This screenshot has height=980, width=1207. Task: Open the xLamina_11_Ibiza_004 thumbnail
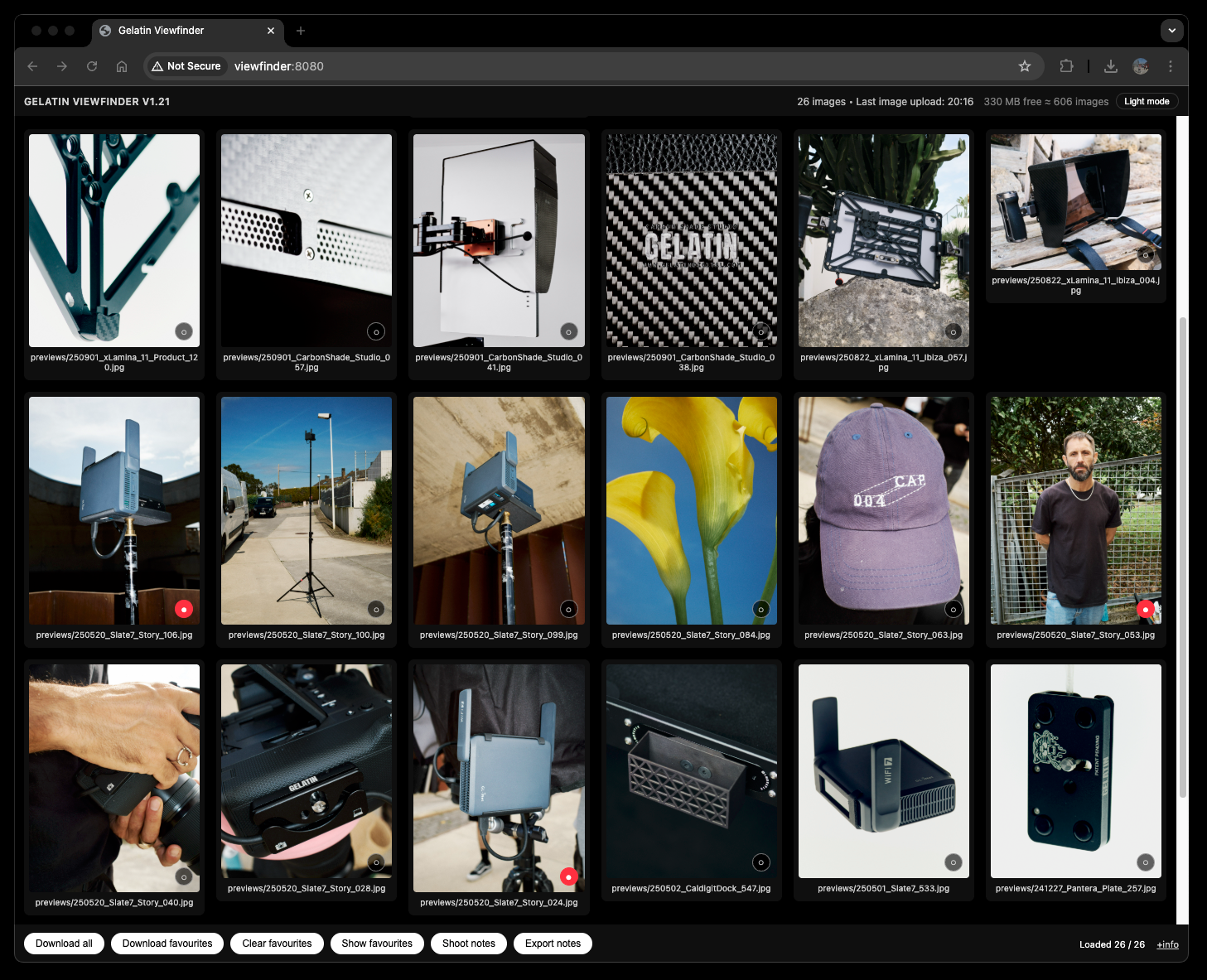tap(1075, 202)
